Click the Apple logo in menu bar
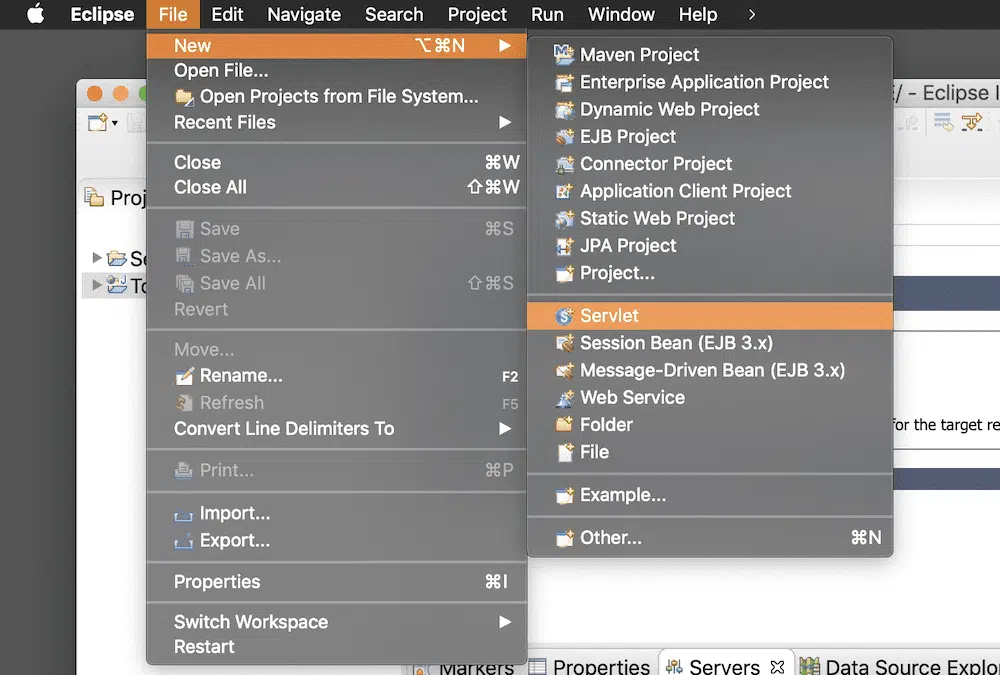The image size is (1000, 675). (x=35, y=14)
